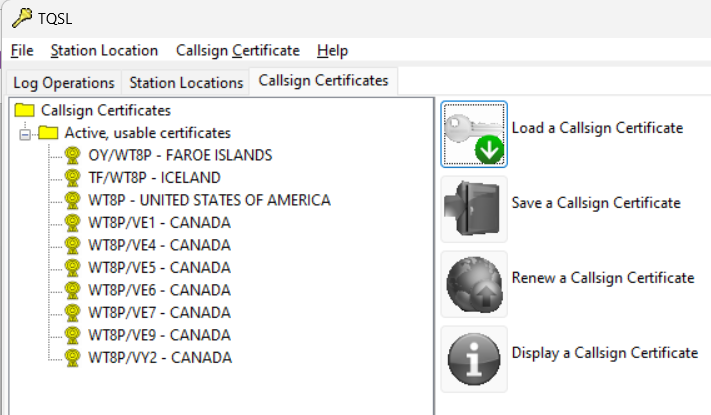711x415 pixels.
Task: Select WT8P - UNITED STATES OF AMERICA certificate
Action: [209, 200]
